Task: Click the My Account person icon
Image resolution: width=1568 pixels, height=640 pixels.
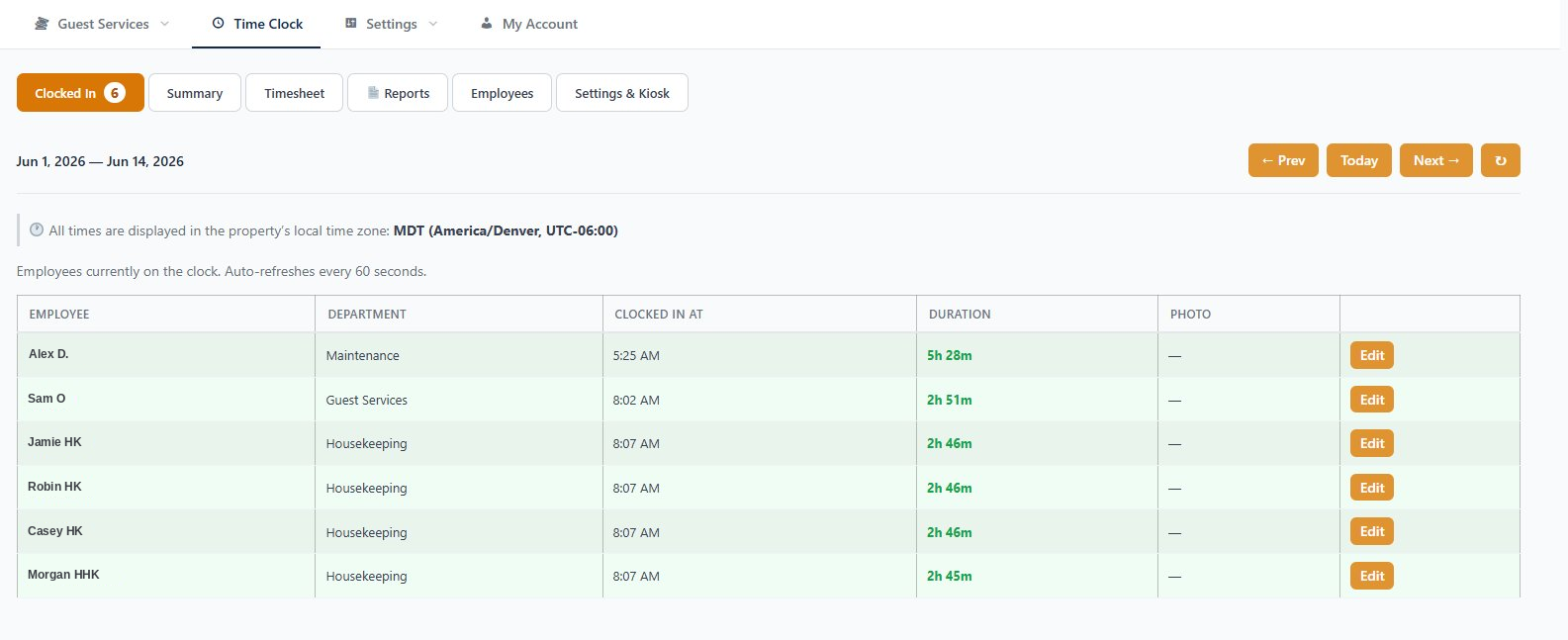Action: point(486,24)
